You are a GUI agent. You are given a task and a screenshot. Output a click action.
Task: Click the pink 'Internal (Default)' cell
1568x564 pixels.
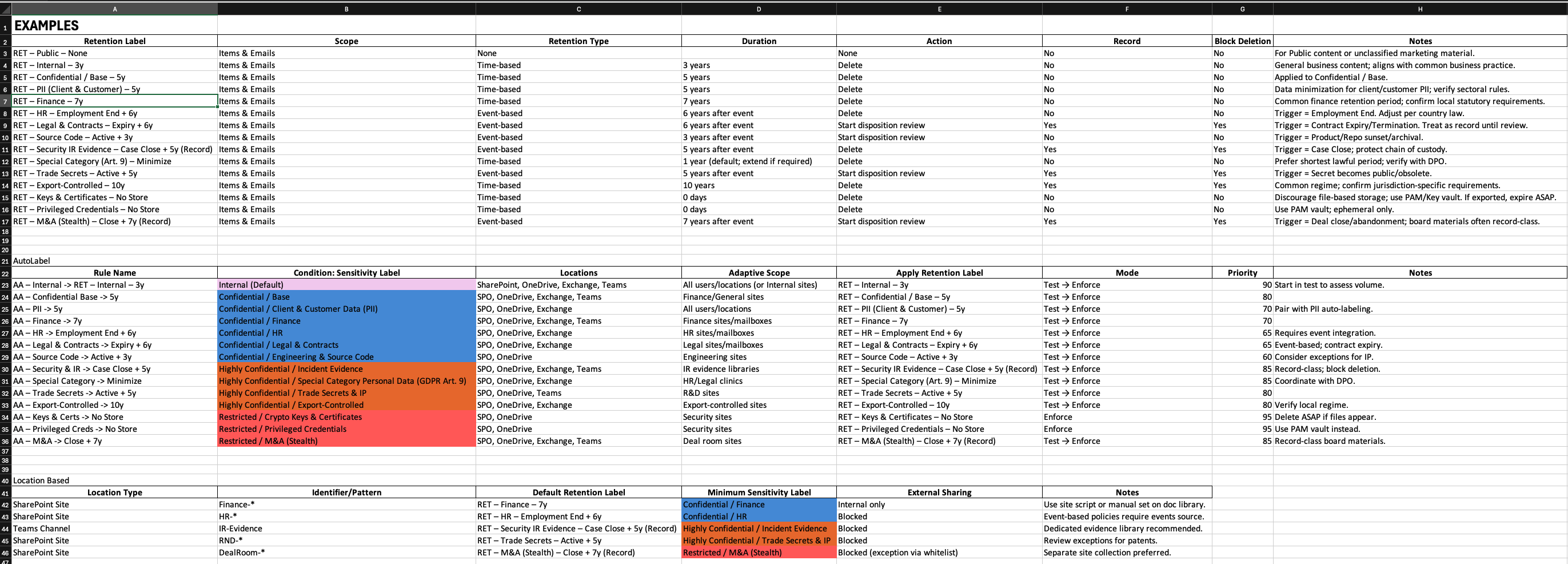point(346,285)
